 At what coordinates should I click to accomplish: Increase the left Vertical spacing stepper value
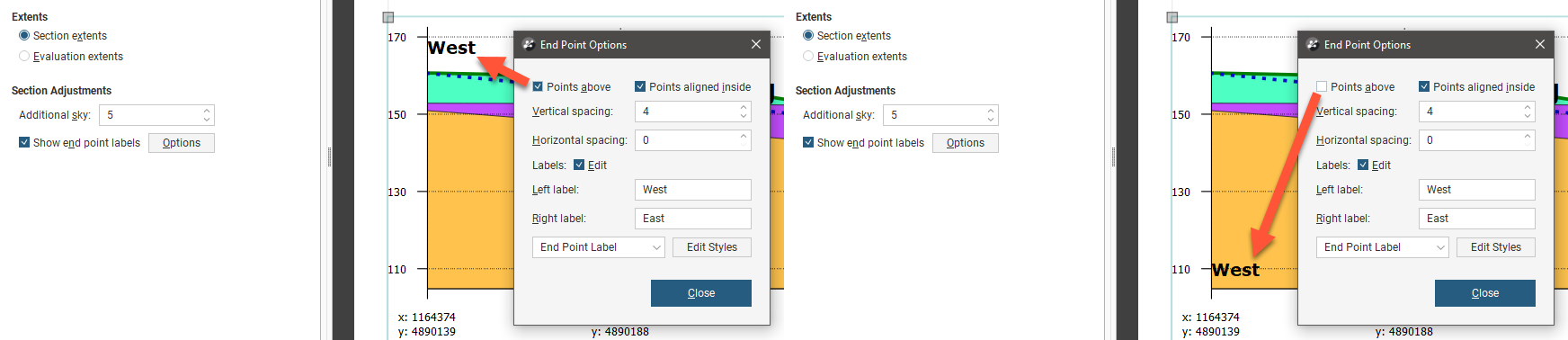744,107
